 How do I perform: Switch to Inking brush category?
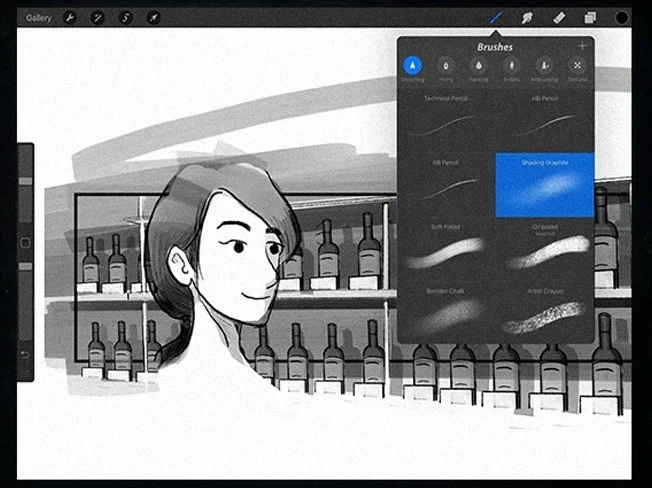[445, 67]
